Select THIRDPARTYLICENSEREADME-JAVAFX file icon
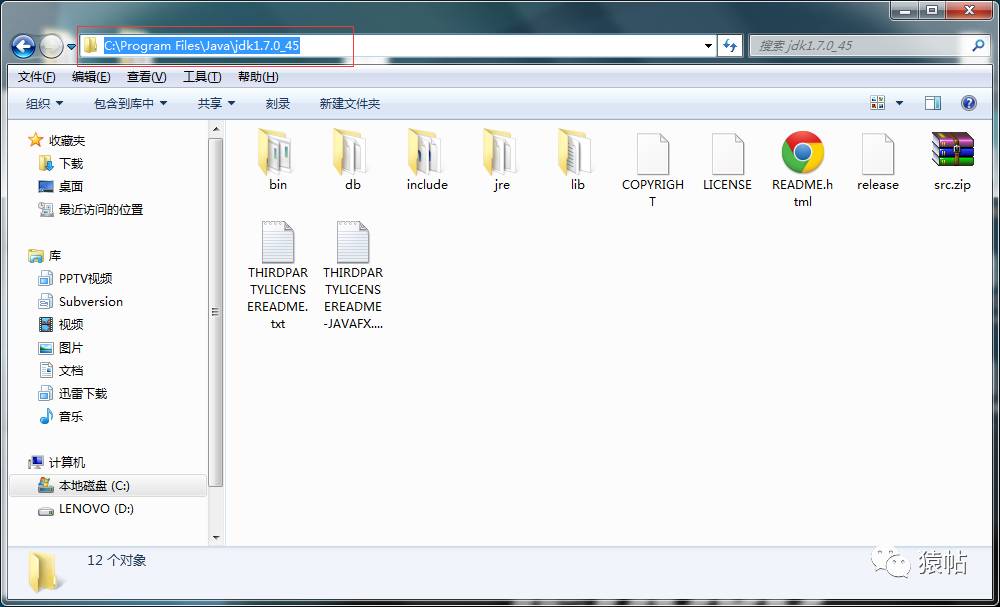The width and height of the screenshot is (1000, 607). (353, 242)
